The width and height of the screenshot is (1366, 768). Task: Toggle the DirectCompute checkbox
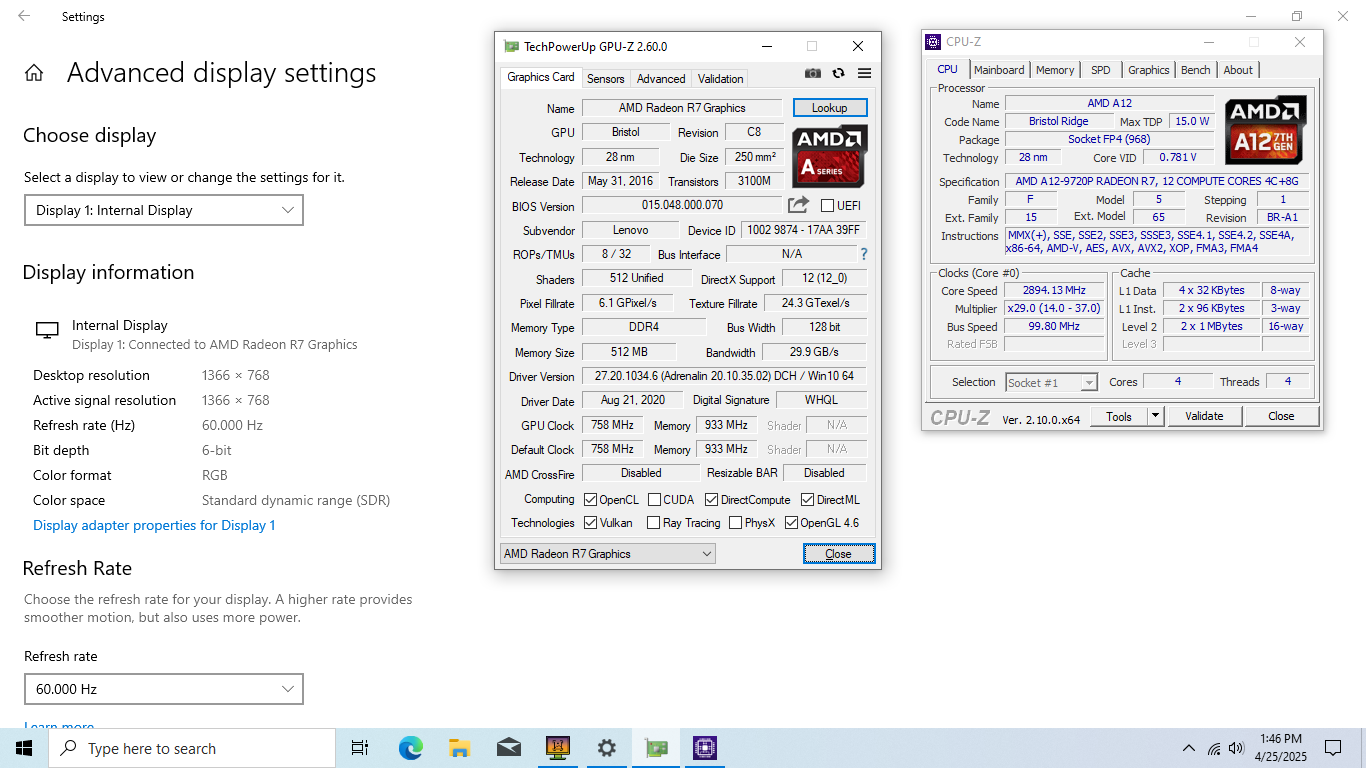click(x=711, y=499)
